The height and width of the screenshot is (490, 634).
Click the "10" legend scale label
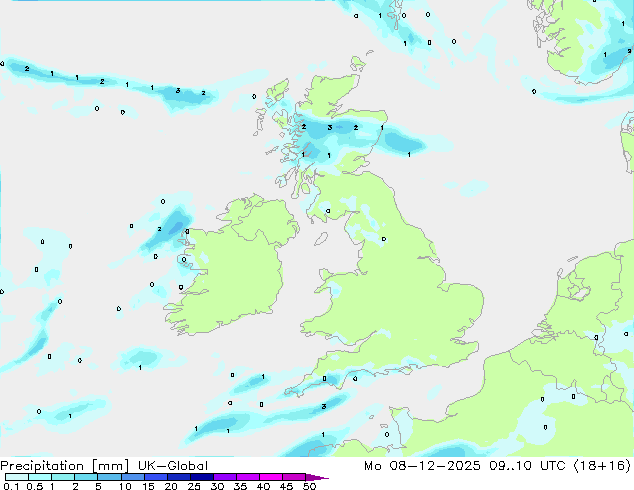coord(125,486)
